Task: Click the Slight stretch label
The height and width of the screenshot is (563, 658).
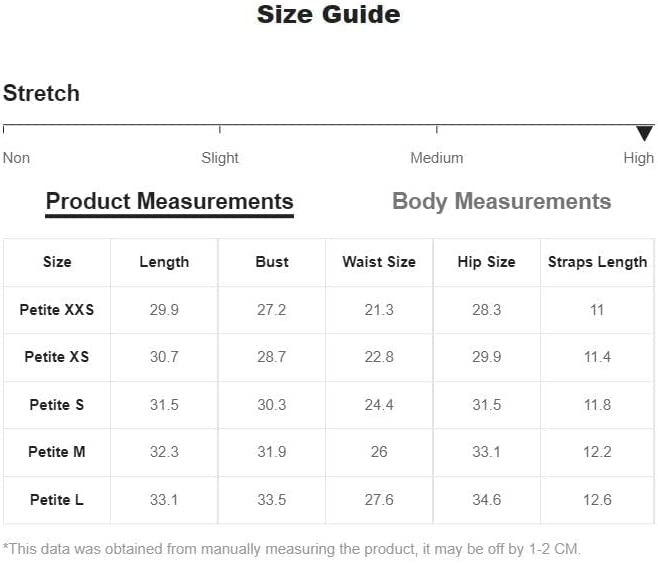Action: click(x=220, y=158)
